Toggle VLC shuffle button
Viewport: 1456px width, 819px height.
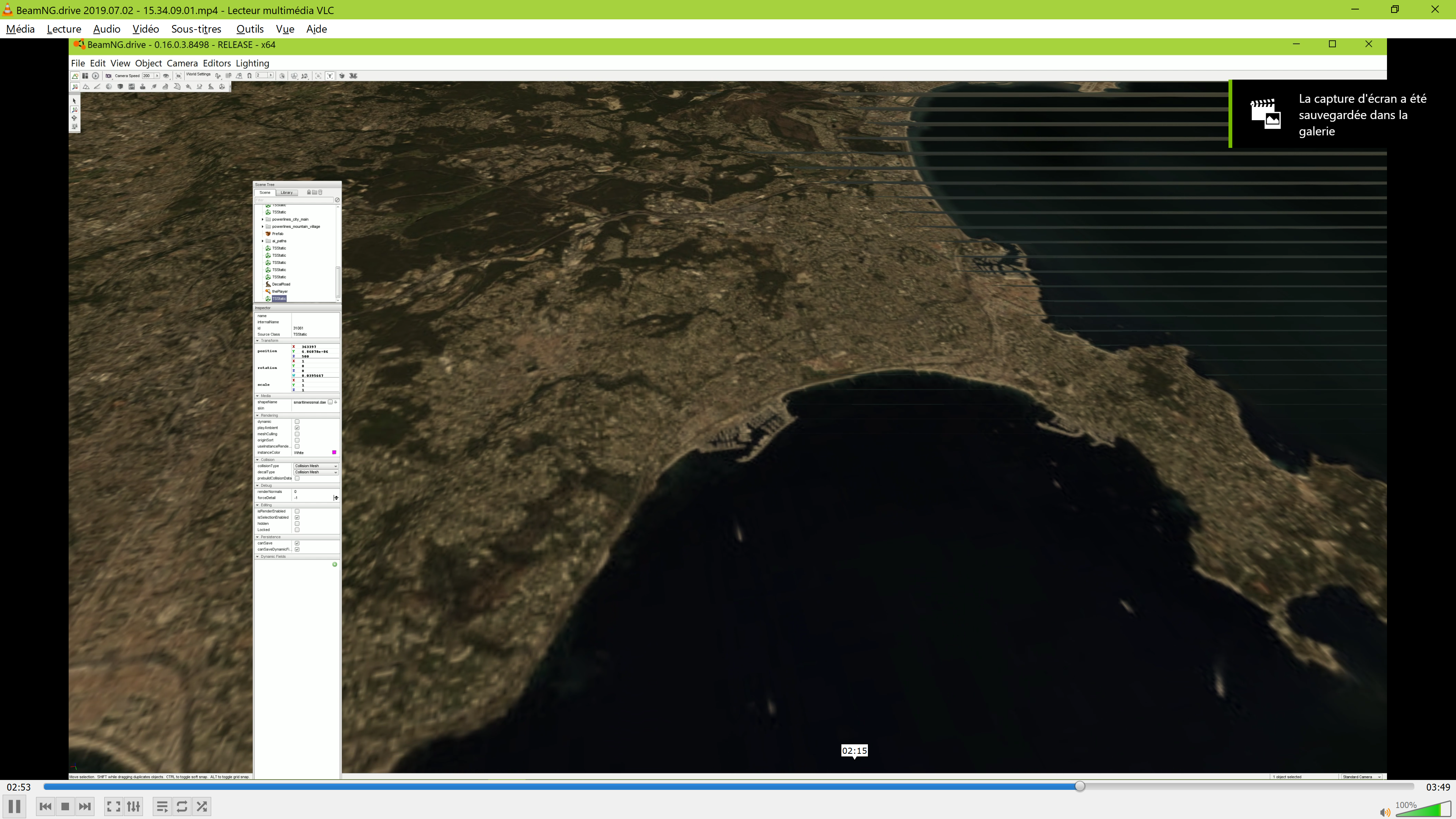pyautogui.click(x=202, y=806)
